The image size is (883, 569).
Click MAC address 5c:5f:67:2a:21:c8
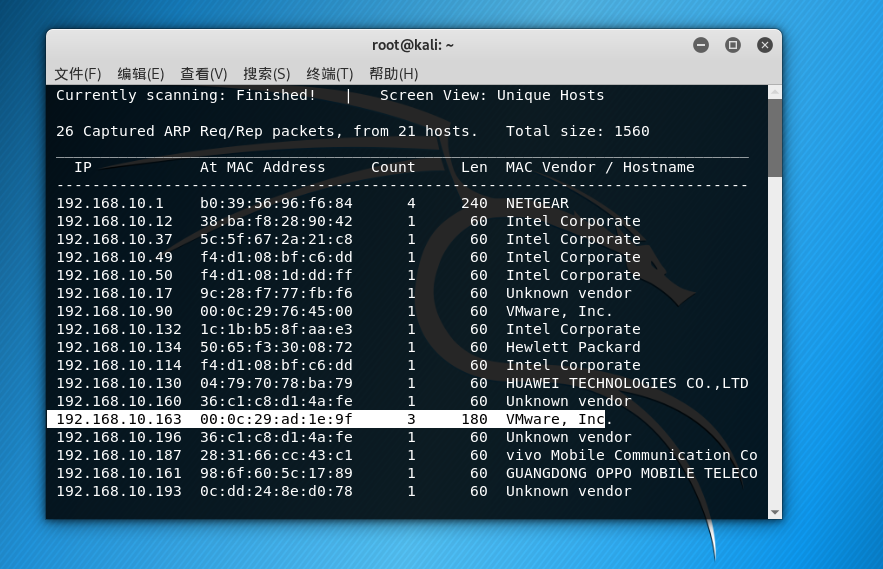pos(277,239)
